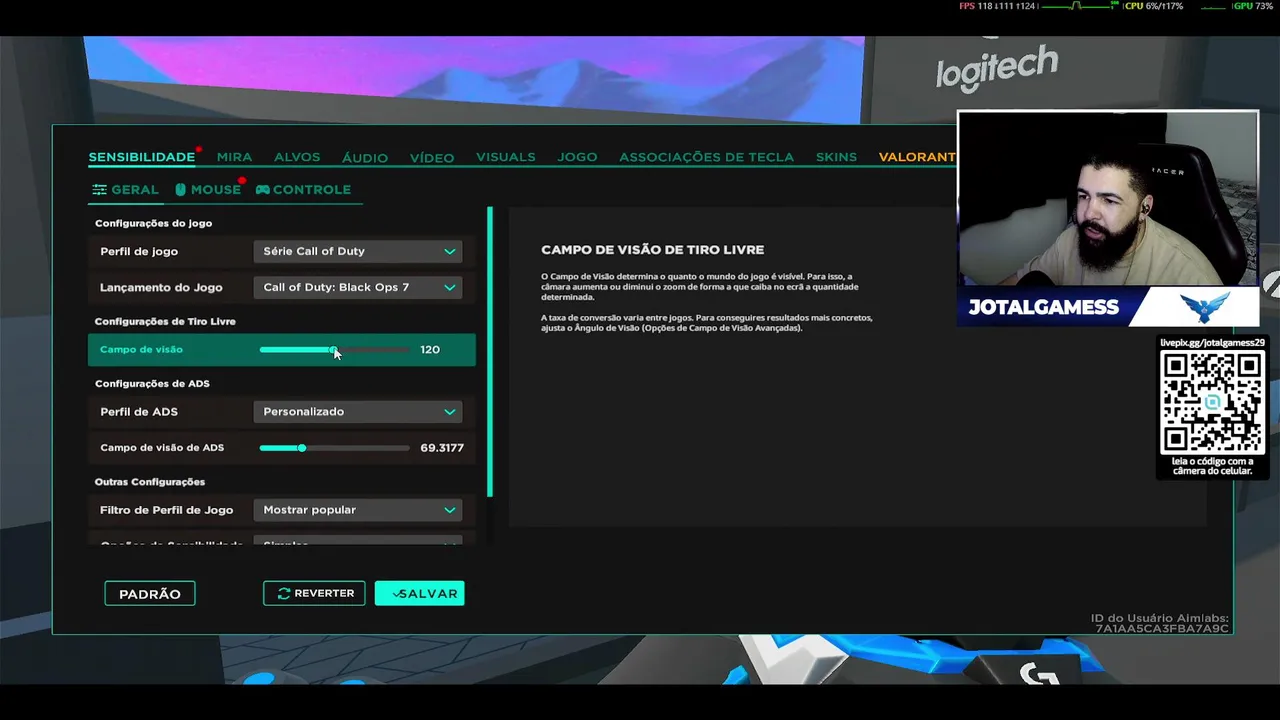Select the Mouse sub-tab
This screenshot has height=720, width=1280.
click(x=208, y=189)
